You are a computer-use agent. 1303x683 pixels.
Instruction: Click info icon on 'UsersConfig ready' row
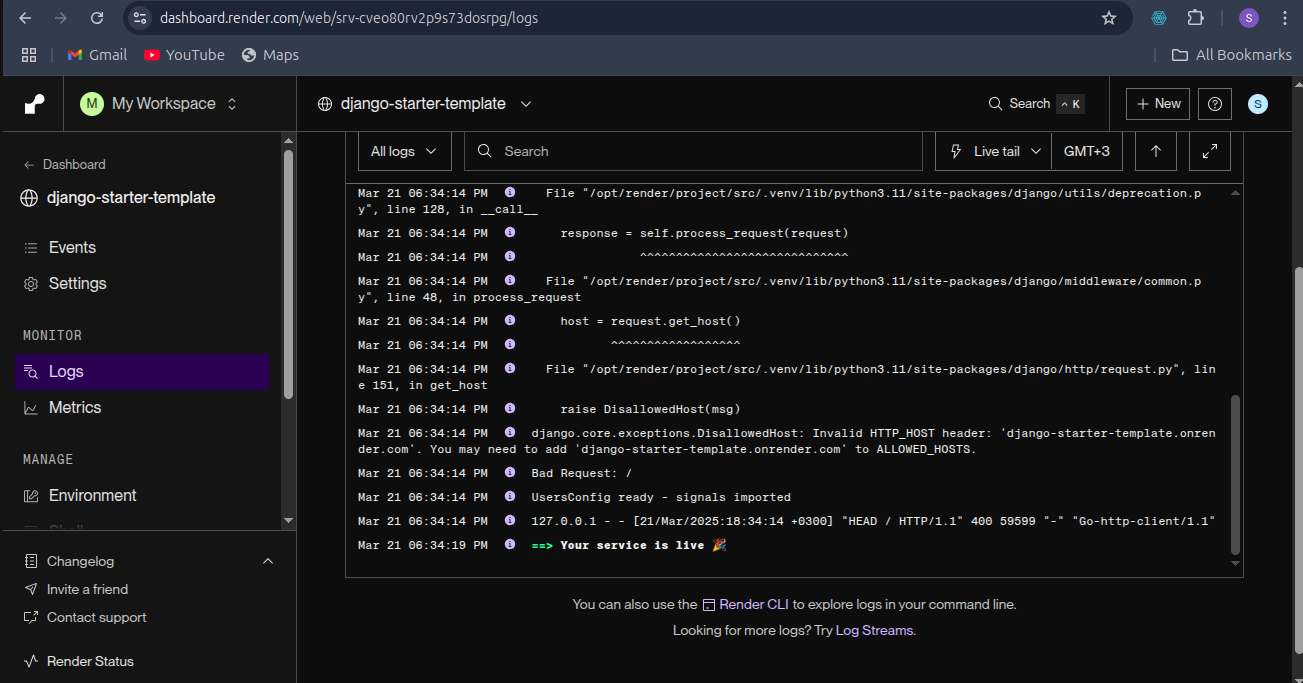pos(510,497)
